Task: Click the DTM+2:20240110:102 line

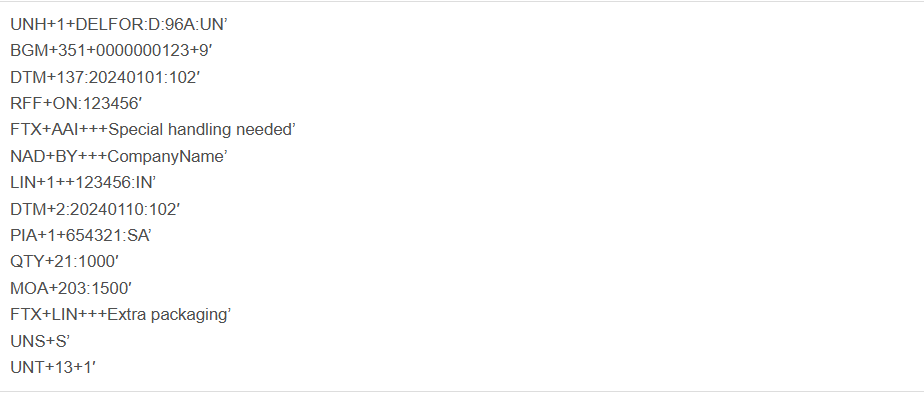Action: click(x=95, y=209)
